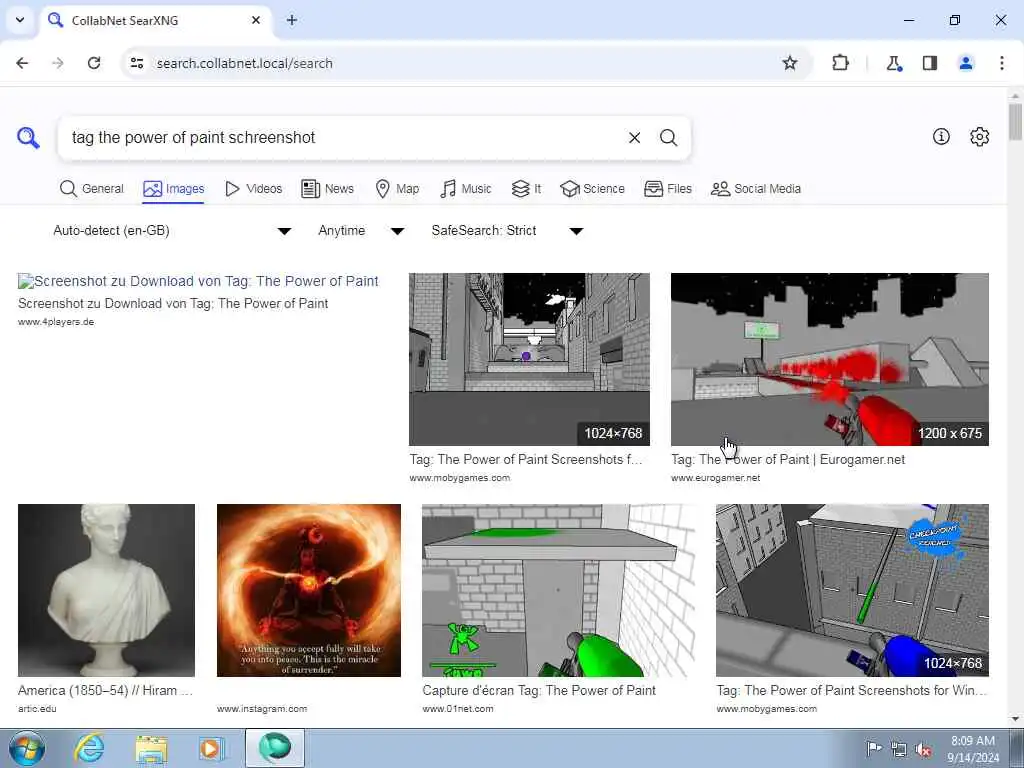1024x768 pixels.
Task: Open File Explorer from the taskbar
Action: (151, 748)
